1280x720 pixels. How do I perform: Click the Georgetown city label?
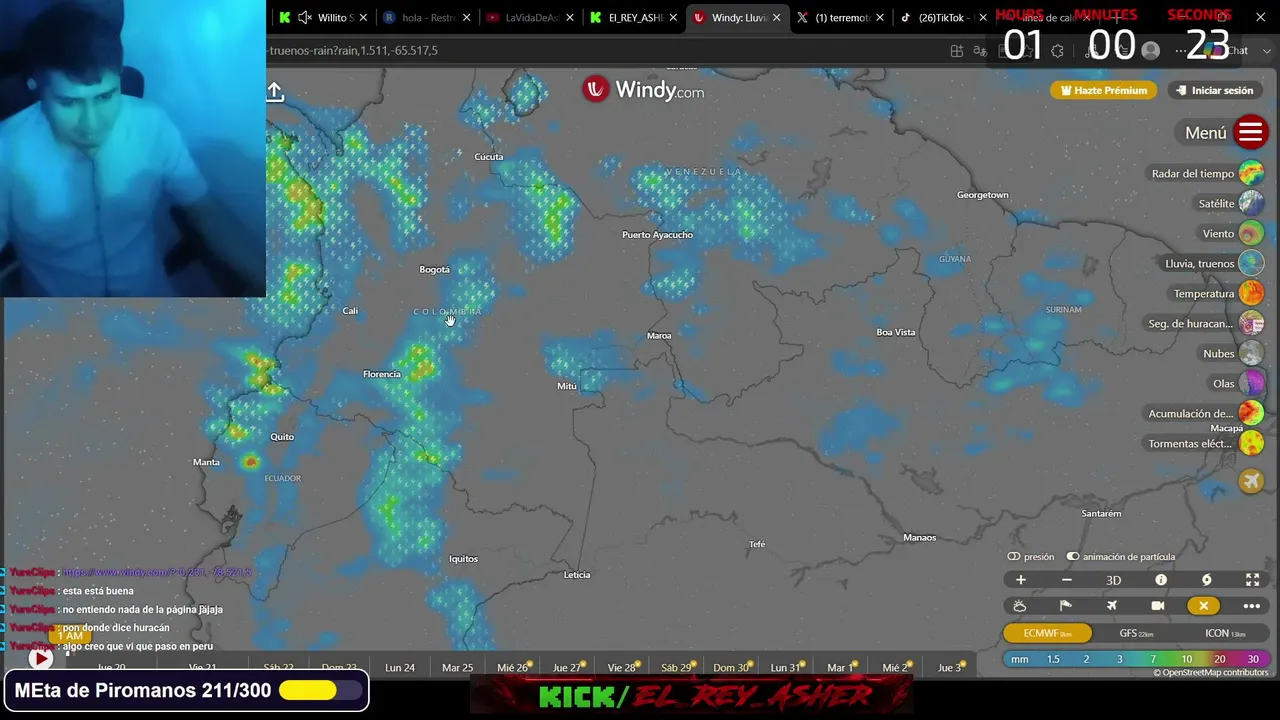[983, 195]
